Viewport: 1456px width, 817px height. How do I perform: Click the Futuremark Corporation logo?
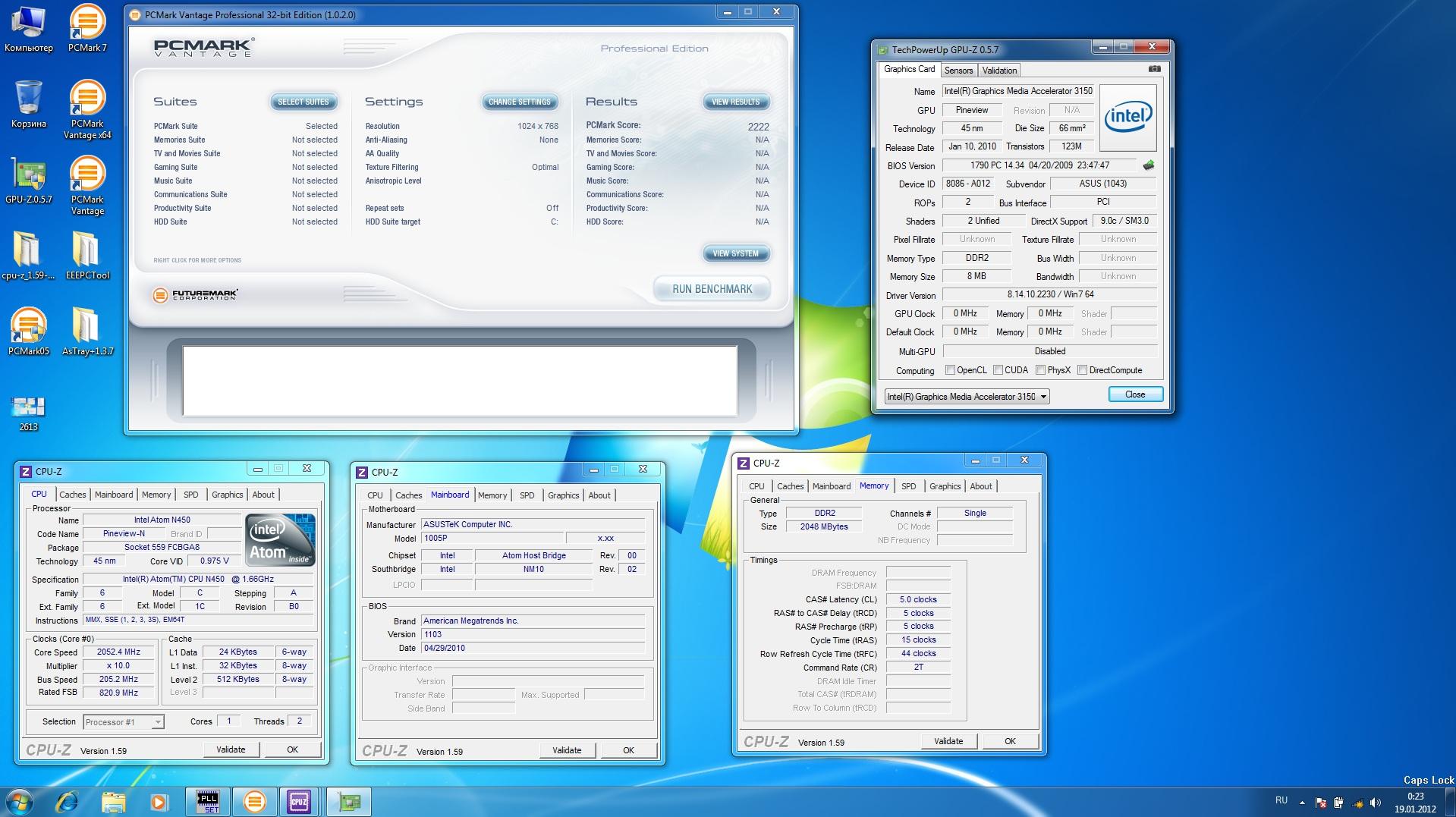click(x=195, y=295)
